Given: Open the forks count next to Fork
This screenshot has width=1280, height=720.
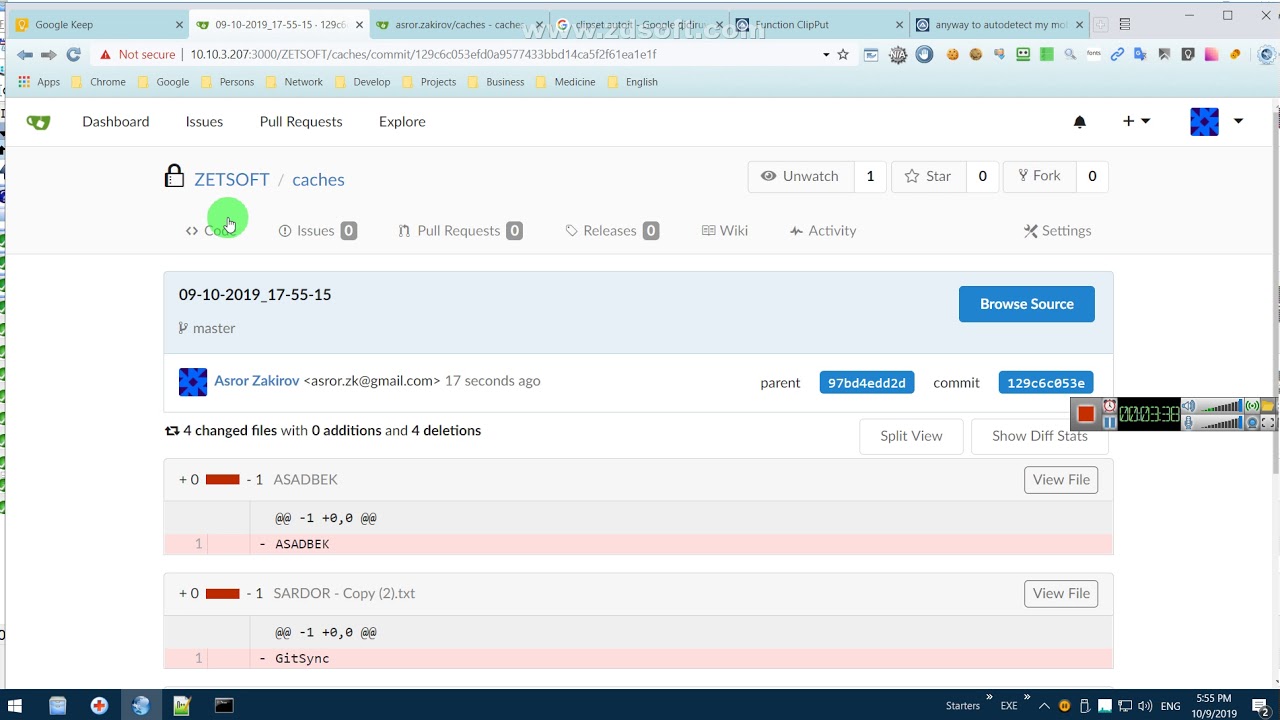Looking at the screenshot, I should click(1092, 176).
